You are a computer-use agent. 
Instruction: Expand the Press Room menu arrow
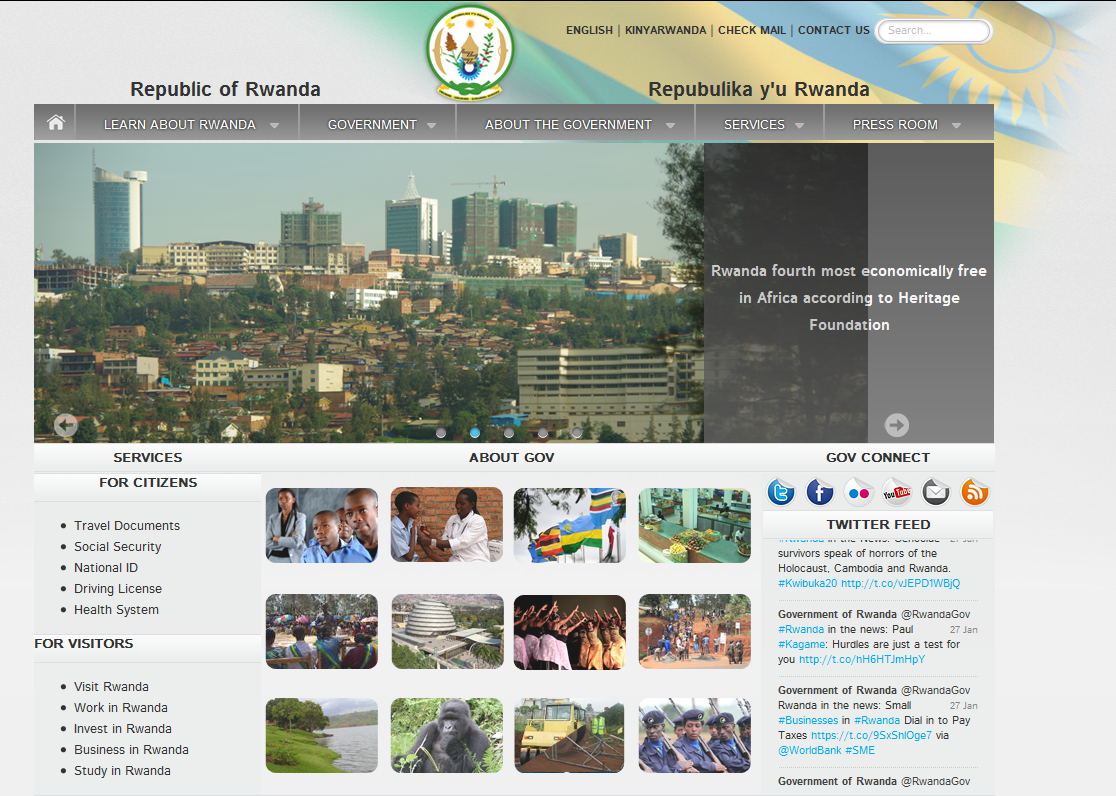tap(957, 125)
